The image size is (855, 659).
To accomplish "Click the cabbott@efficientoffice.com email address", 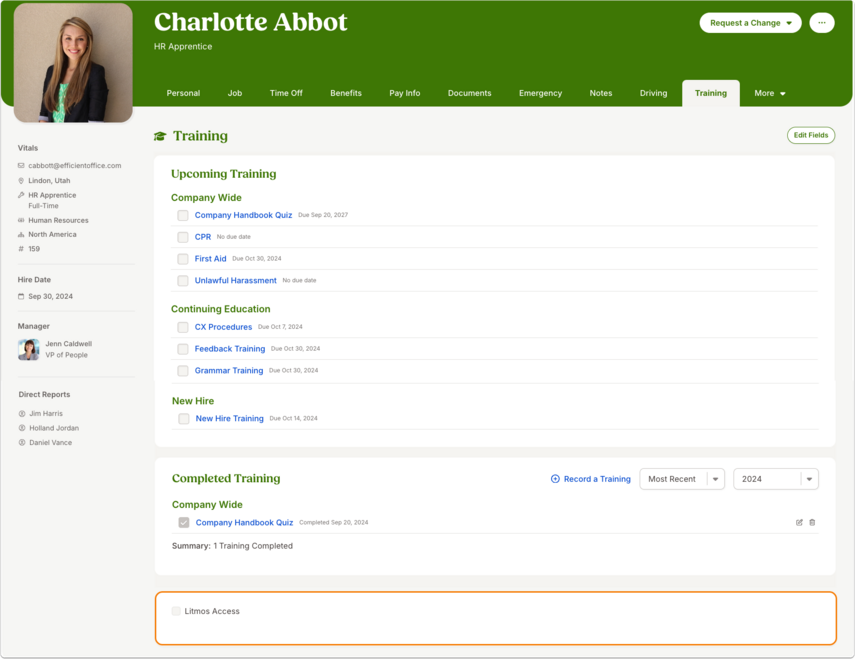I will click(75, 165).
